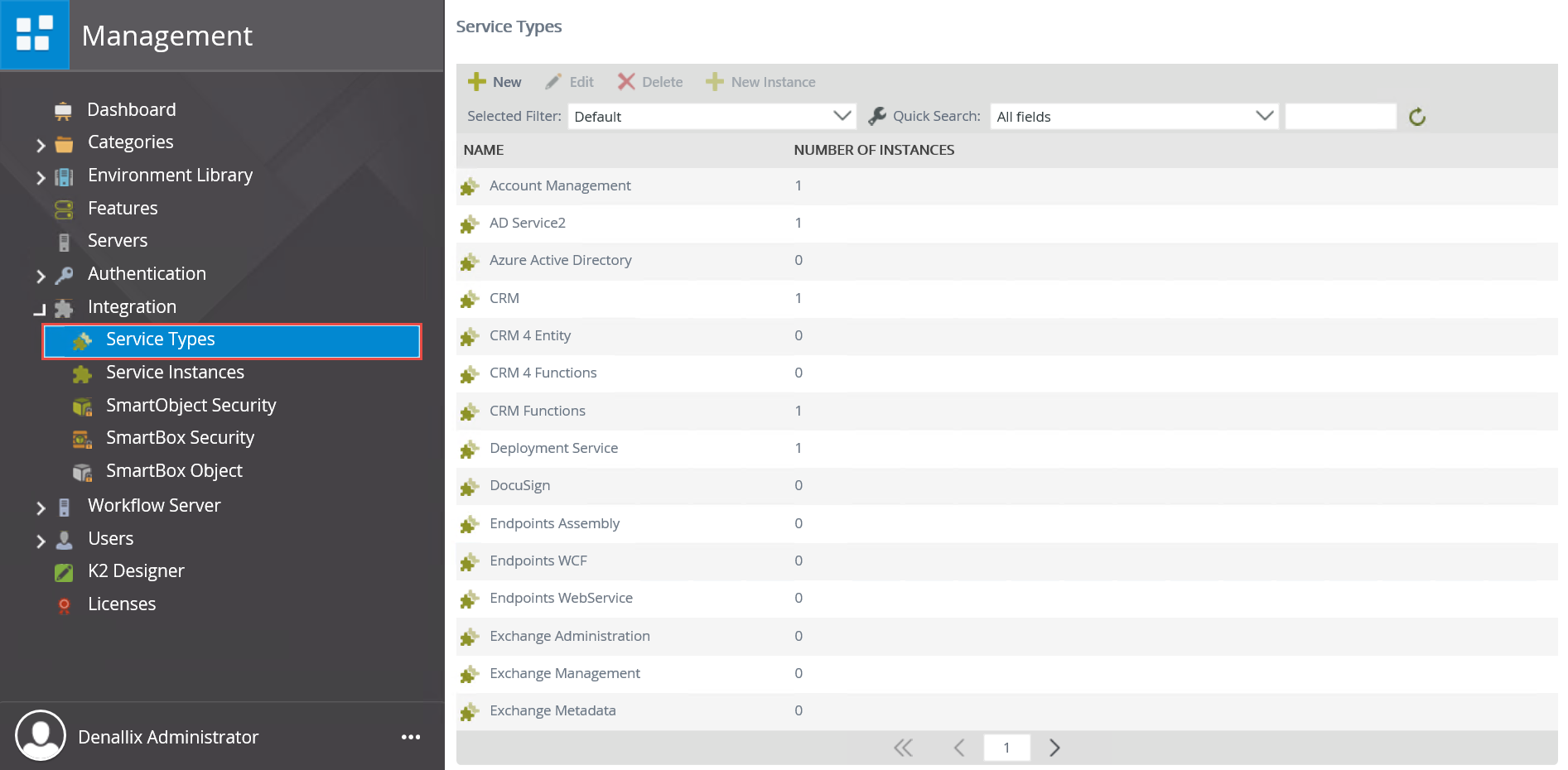Viewport: 1568px width, 770px height.
Task: Click the Licenses ribbon icon
Action: (x=64, y=605)
